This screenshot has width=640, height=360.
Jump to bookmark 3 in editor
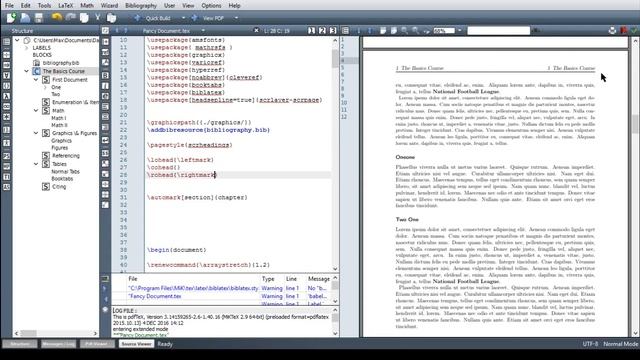pyautogui.click(x=333, y=31)
